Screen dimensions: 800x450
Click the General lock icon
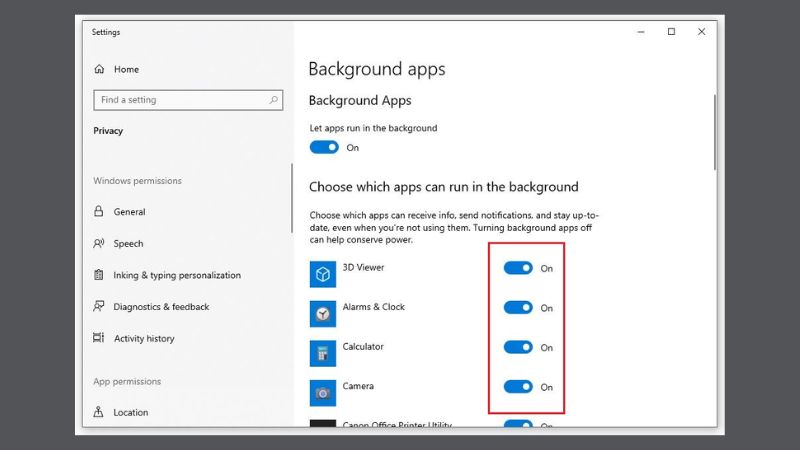pyautogui.click(x=99, y=212)
